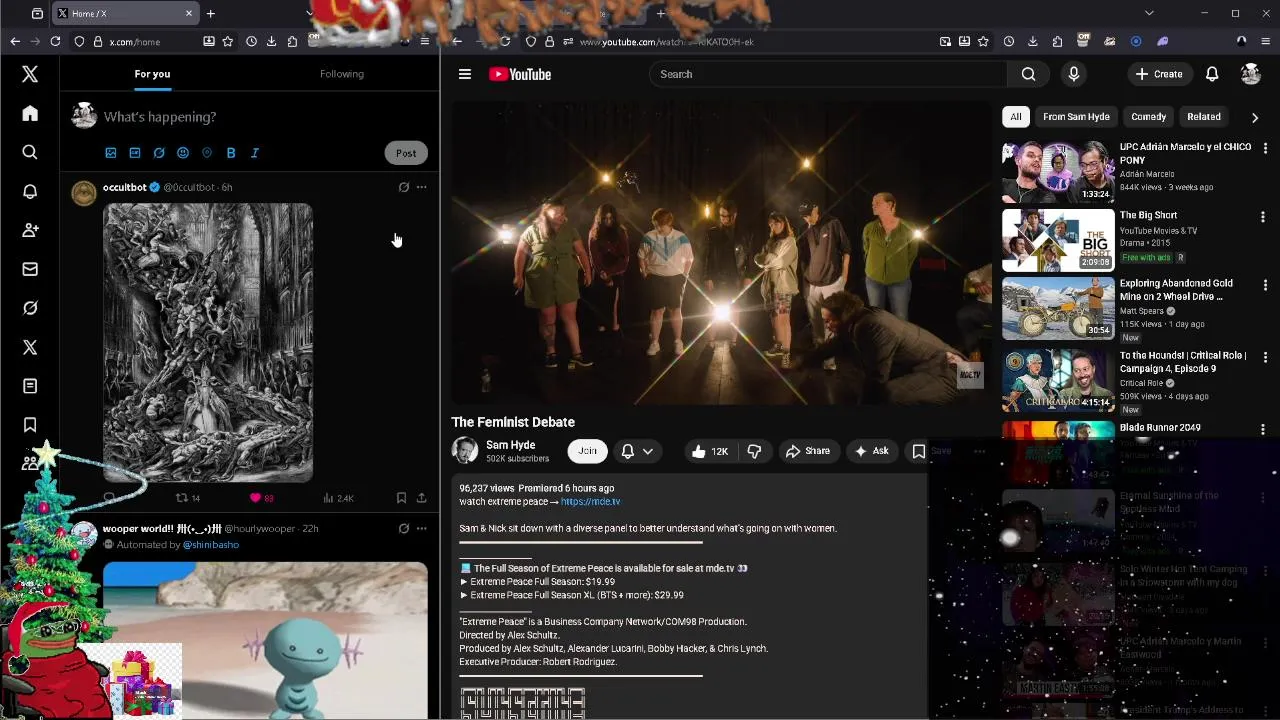1280x720 pixels.
Task: Click YouTube search magnifier button
Action: [x=1028, y=74]
